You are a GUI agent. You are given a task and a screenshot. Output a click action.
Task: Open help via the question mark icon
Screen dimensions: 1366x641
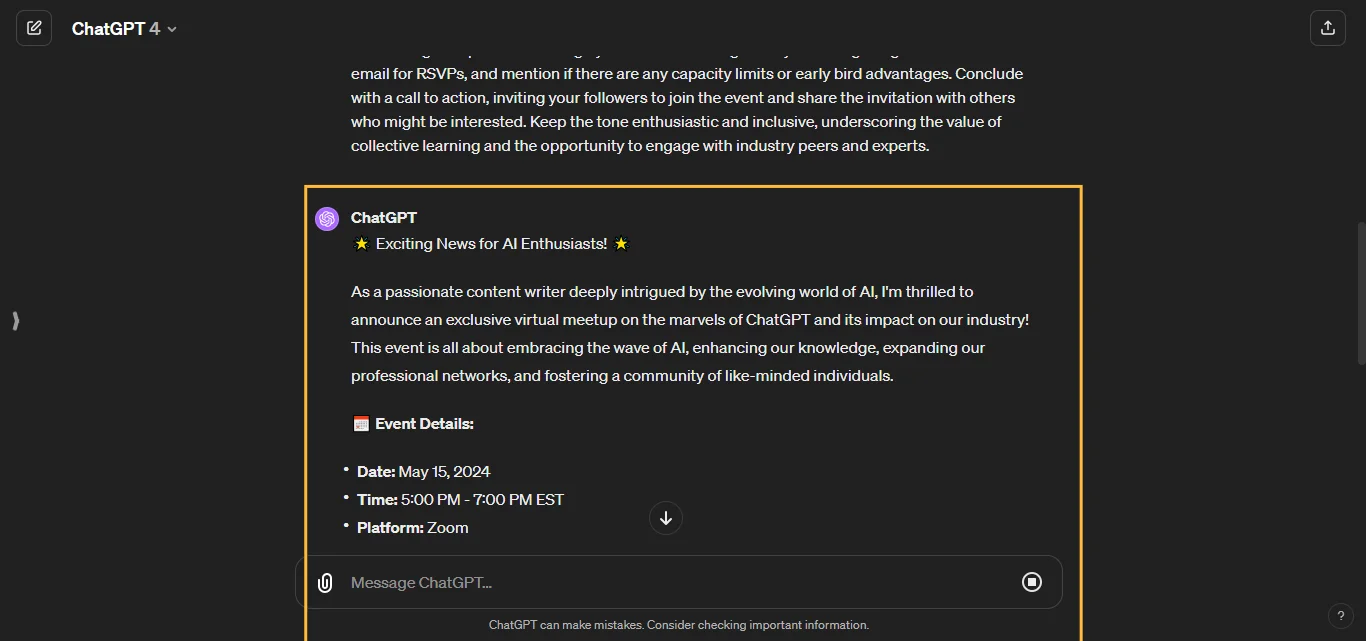click(x=1341, y=616)
